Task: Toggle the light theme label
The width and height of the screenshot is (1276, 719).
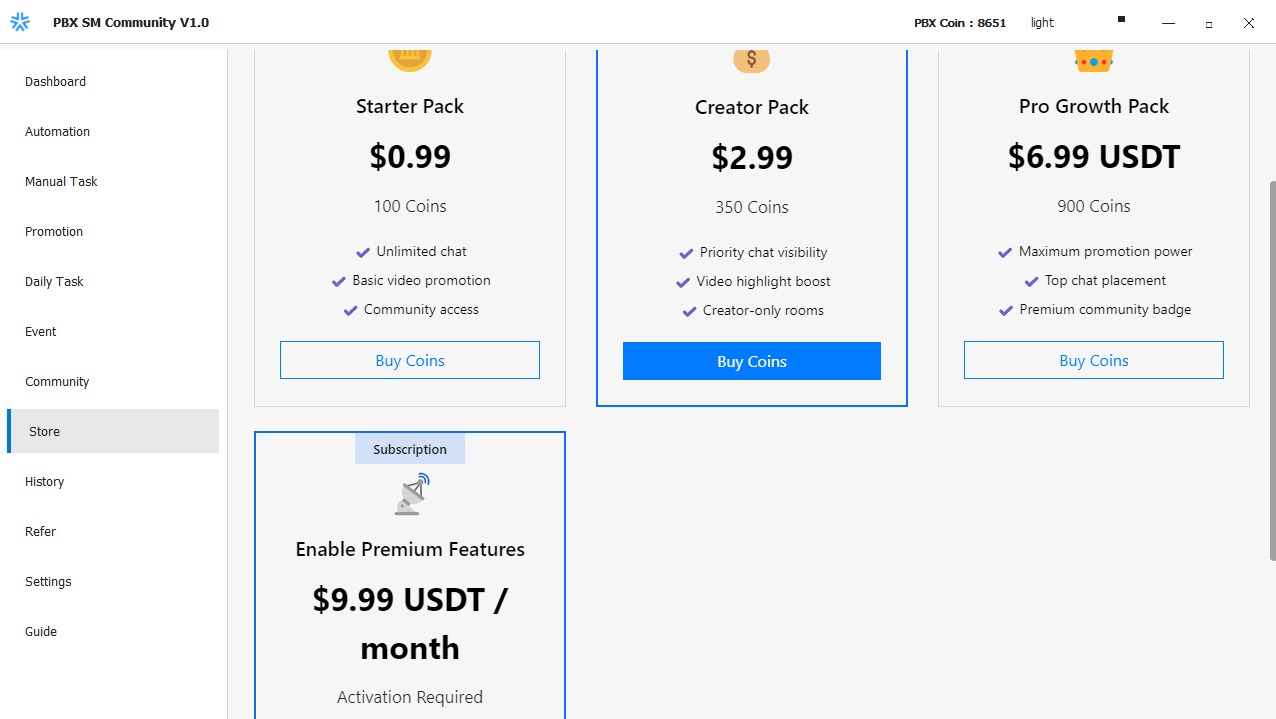Action: point(1042,23)
